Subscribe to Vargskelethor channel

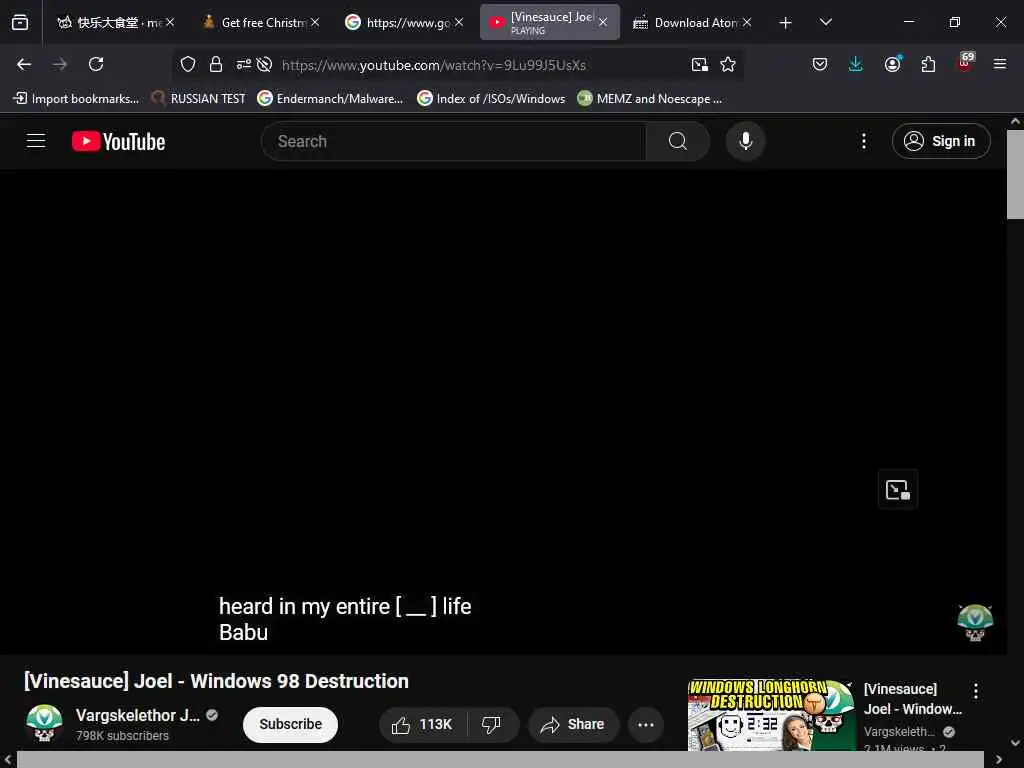(x=291, y=724)
